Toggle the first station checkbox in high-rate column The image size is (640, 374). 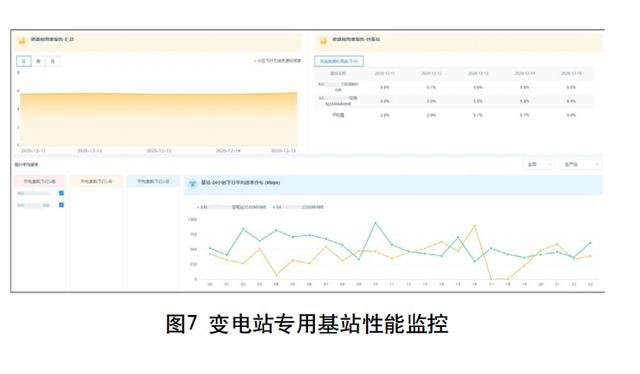pos(61,193)
